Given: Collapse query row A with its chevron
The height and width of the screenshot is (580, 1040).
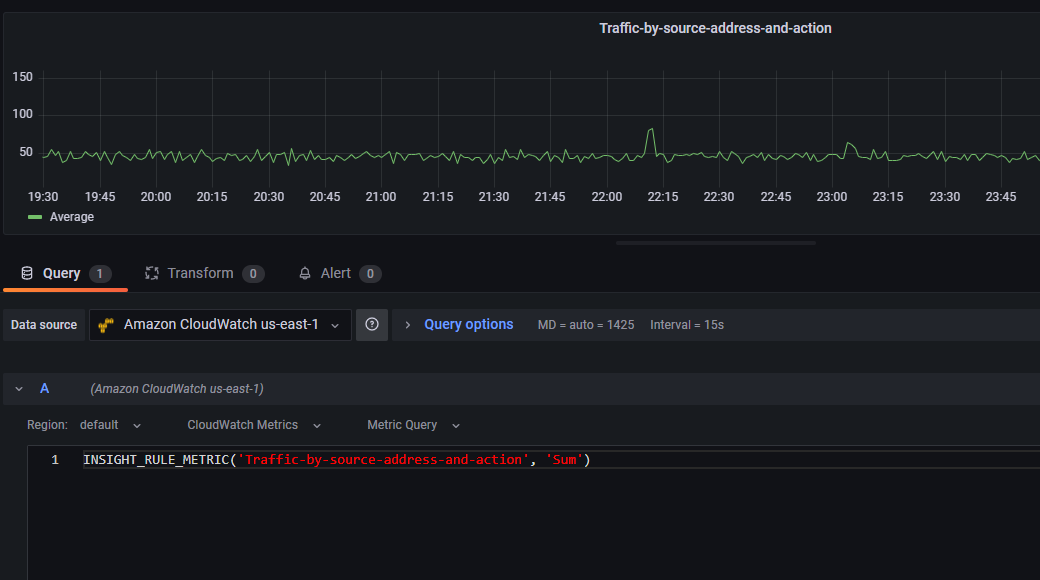Looking at the screenshot, I should pos(18,388).
